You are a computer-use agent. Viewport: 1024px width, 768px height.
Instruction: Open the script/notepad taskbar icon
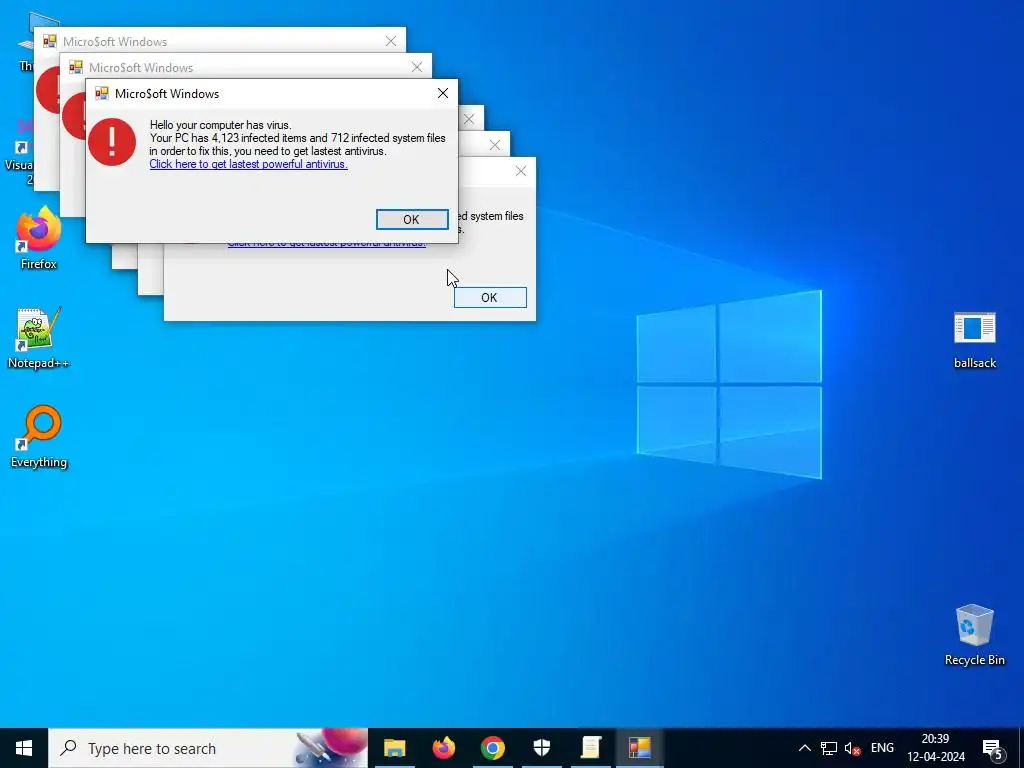pos(590,748)
